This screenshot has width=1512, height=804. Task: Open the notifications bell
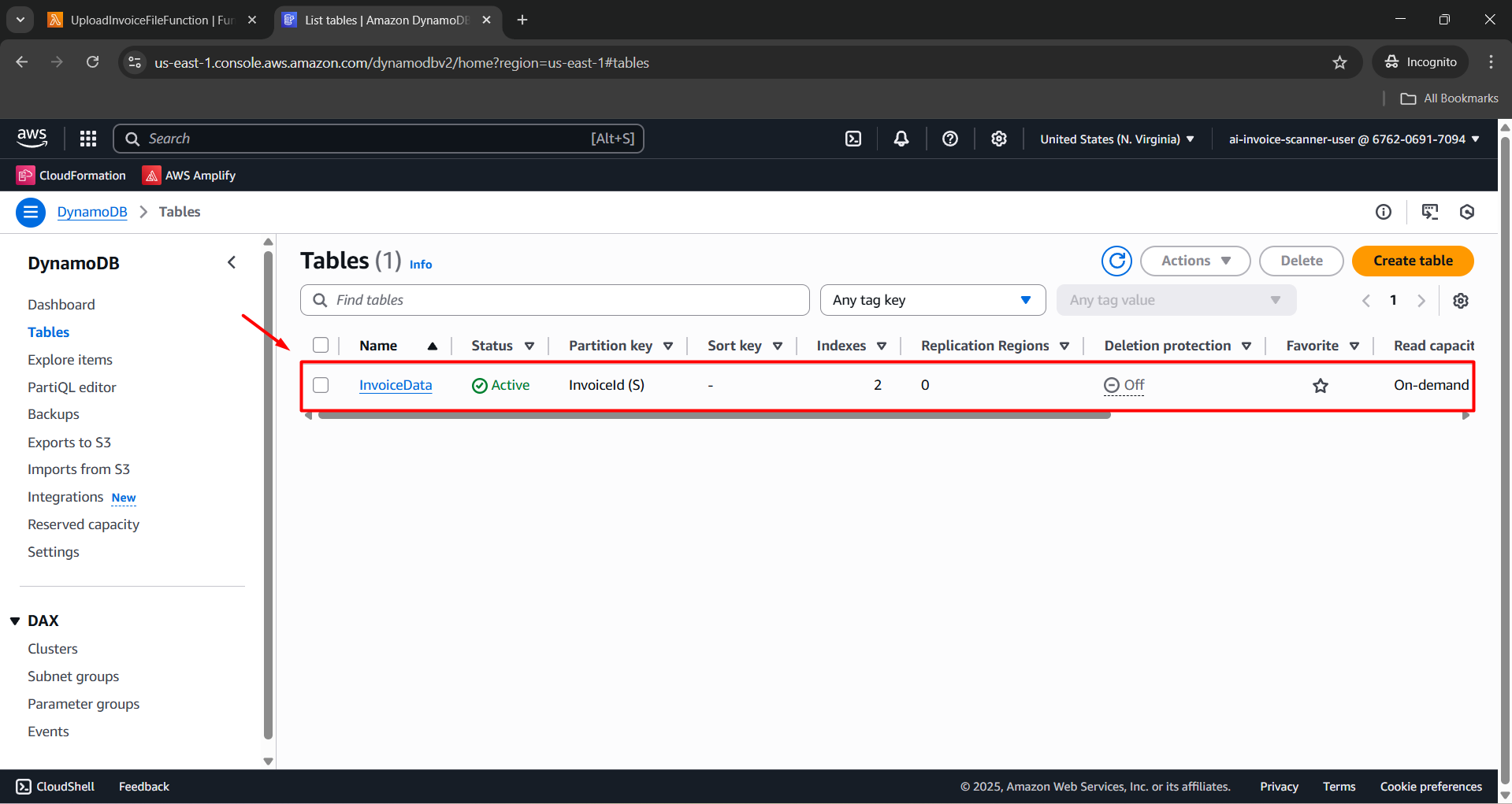point(901,139)
